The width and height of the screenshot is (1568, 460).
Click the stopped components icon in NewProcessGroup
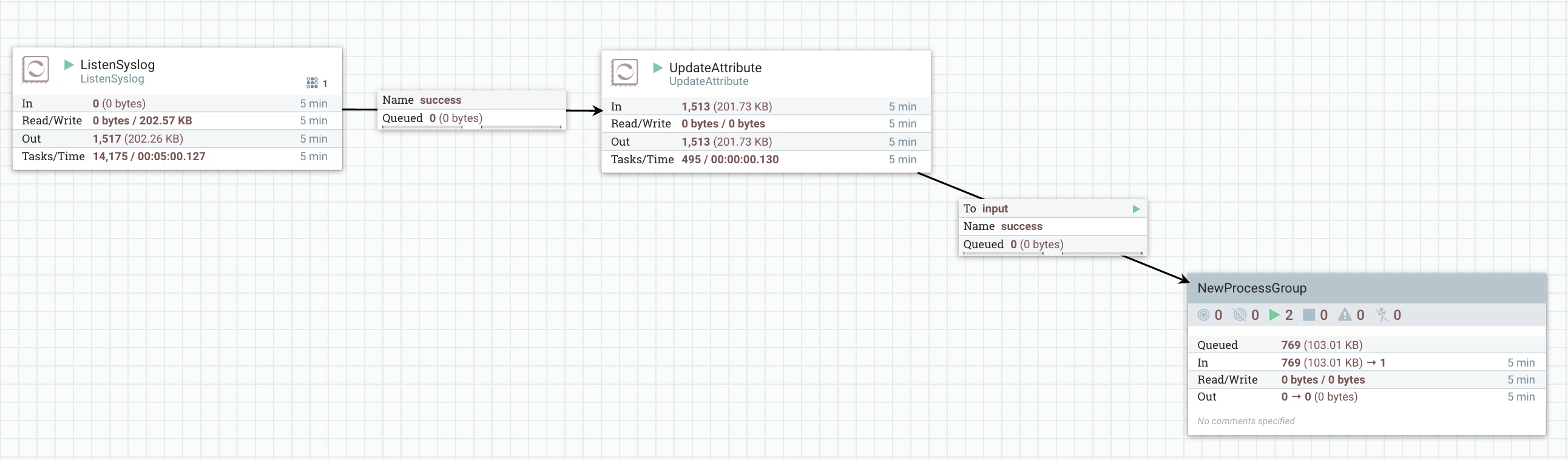click(1309, 314)
